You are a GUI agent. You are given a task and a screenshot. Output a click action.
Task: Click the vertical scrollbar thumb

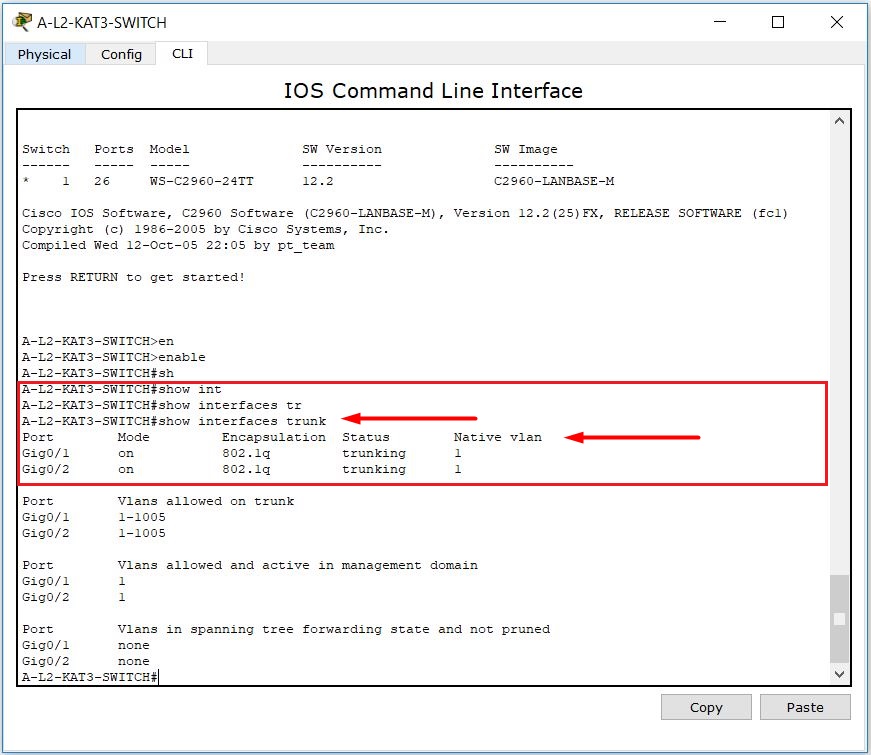coord(839,619)
